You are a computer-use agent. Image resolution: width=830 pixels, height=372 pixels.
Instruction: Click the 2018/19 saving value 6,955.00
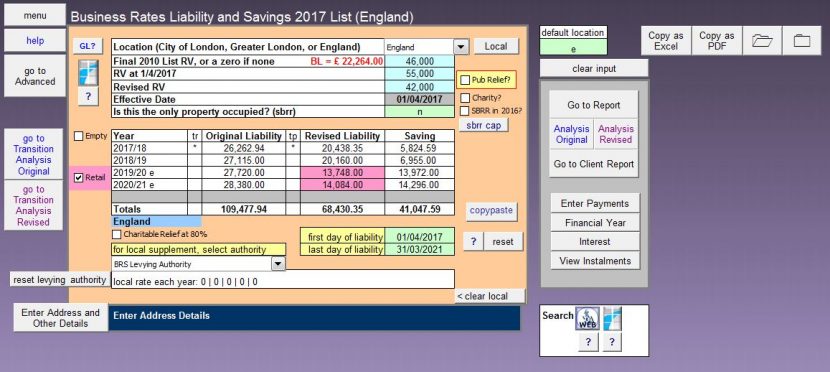pyautogui.click(x=419, y=160)
